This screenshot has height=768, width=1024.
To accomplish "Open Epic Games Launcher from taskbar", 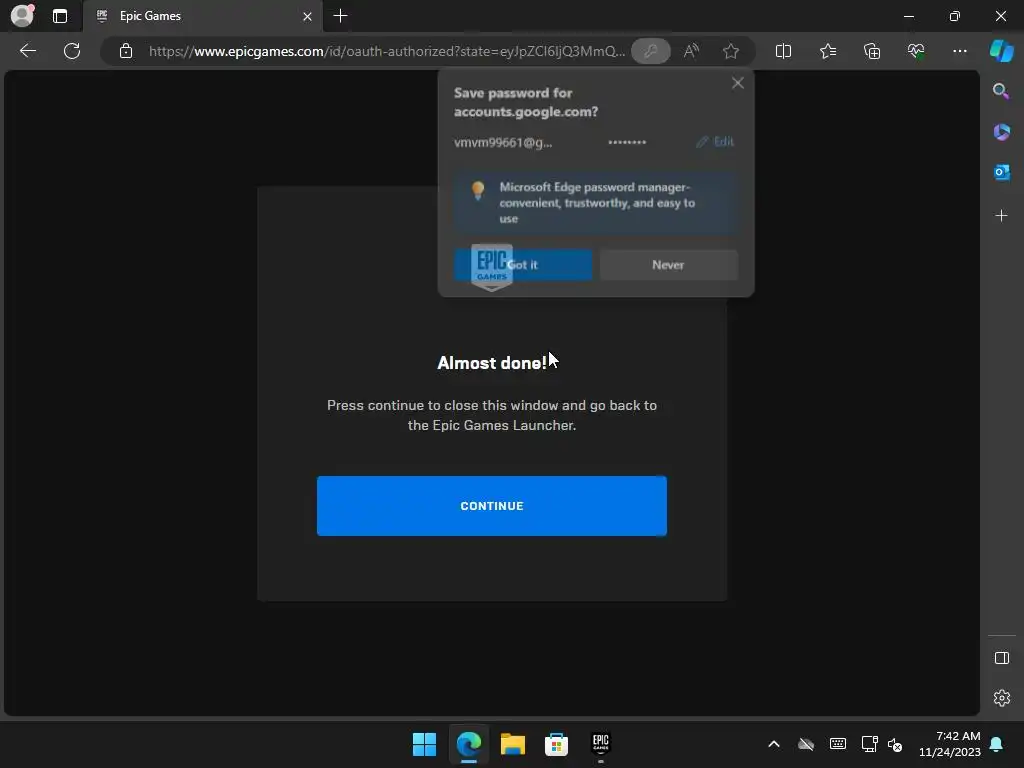I will coord(601,743).
